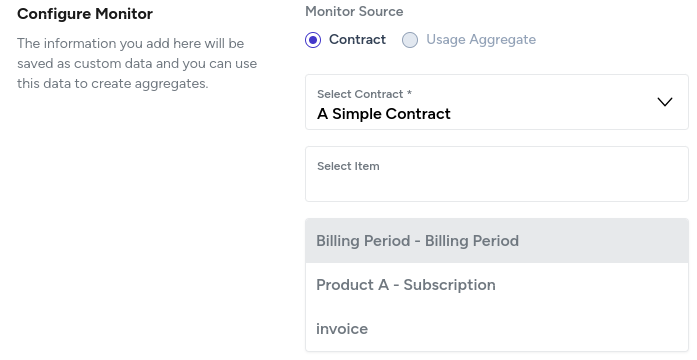Choose the Product A - Subscription option

(x=497, y=285)
